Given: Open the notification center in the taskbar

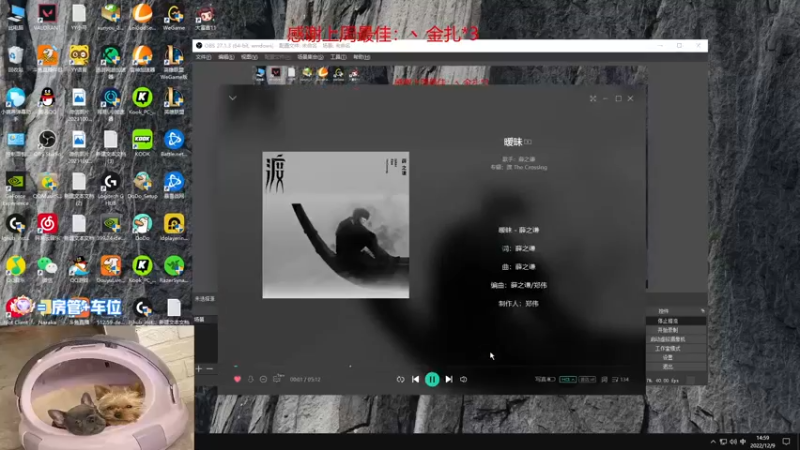Looking at the screenshot, I should tap(786, 441).
